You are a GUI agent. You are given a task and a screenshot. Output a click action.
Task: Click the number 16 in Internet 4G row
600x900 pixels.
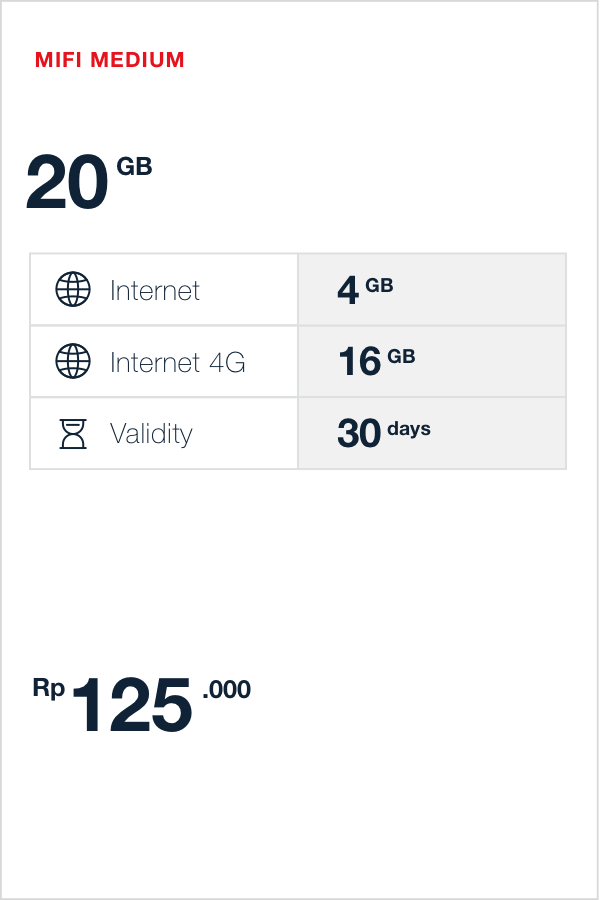click(359, 362)
